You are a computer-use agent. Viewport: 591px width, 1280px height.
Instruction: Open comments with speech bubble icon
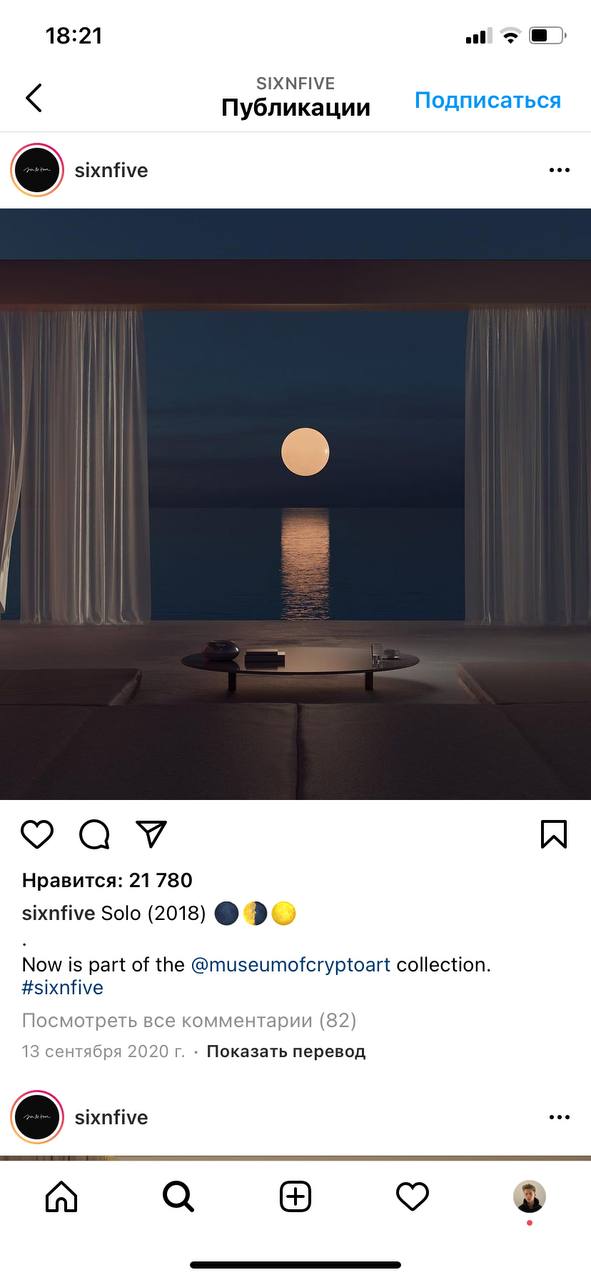tap(94, 834)
